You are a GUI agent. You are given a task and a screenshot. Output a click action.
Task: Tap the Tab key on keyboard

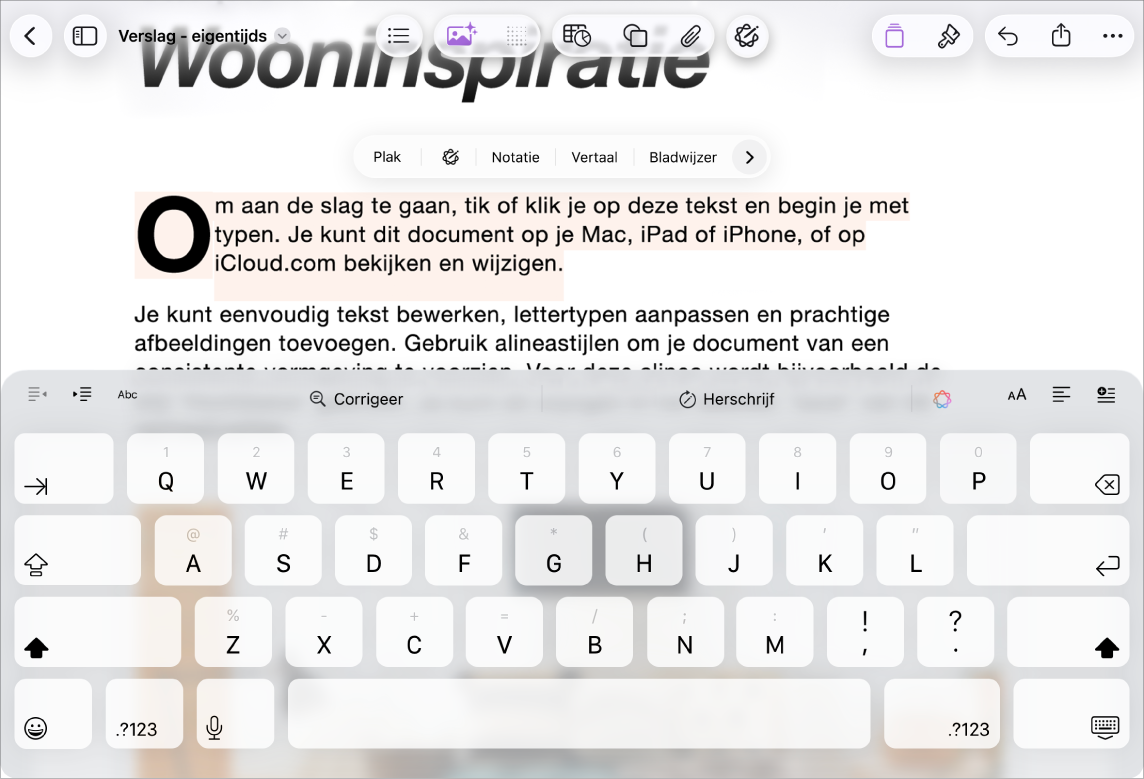64,468
